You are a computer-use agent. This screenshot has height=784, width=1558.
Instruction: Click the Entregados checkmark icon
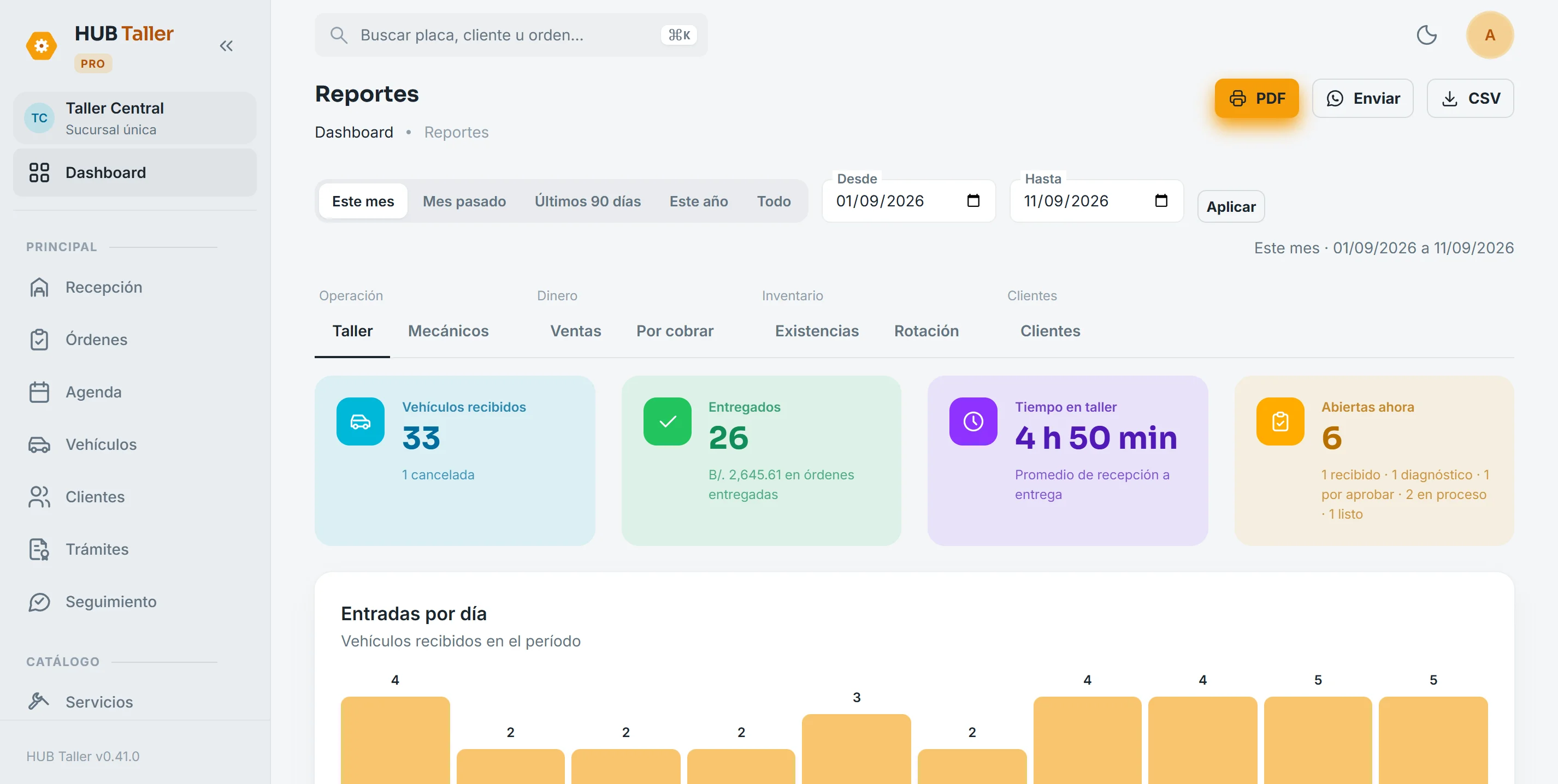(x=667, y=421)
